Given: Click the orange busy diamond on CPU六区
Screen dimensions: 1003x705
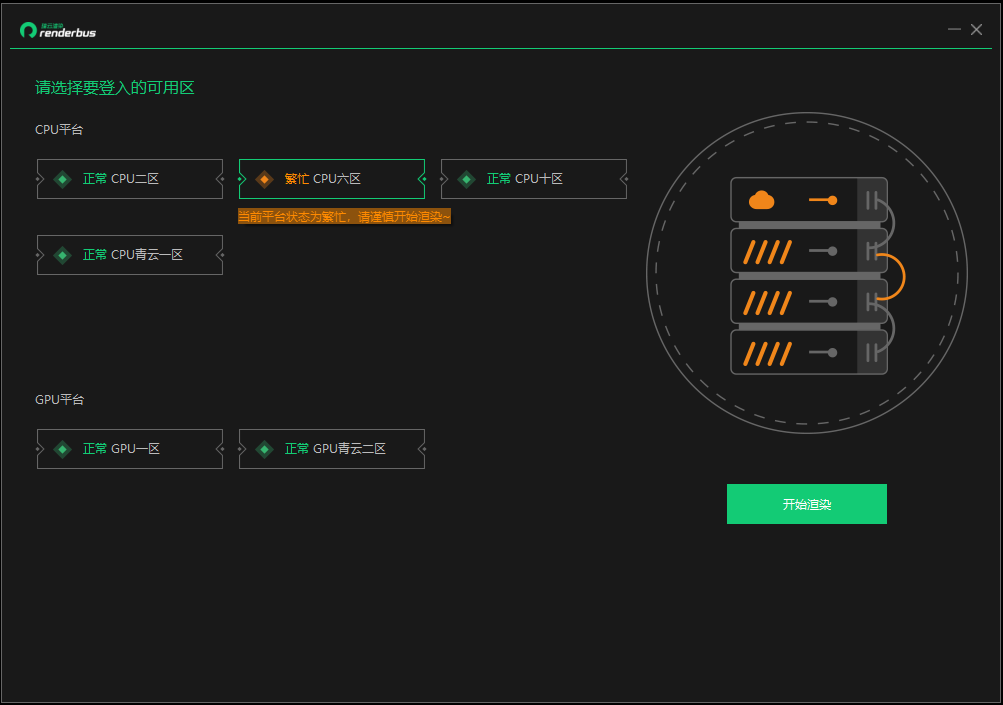Looking at the screenshot, I should pyautogui.click(x=263, y=178).
